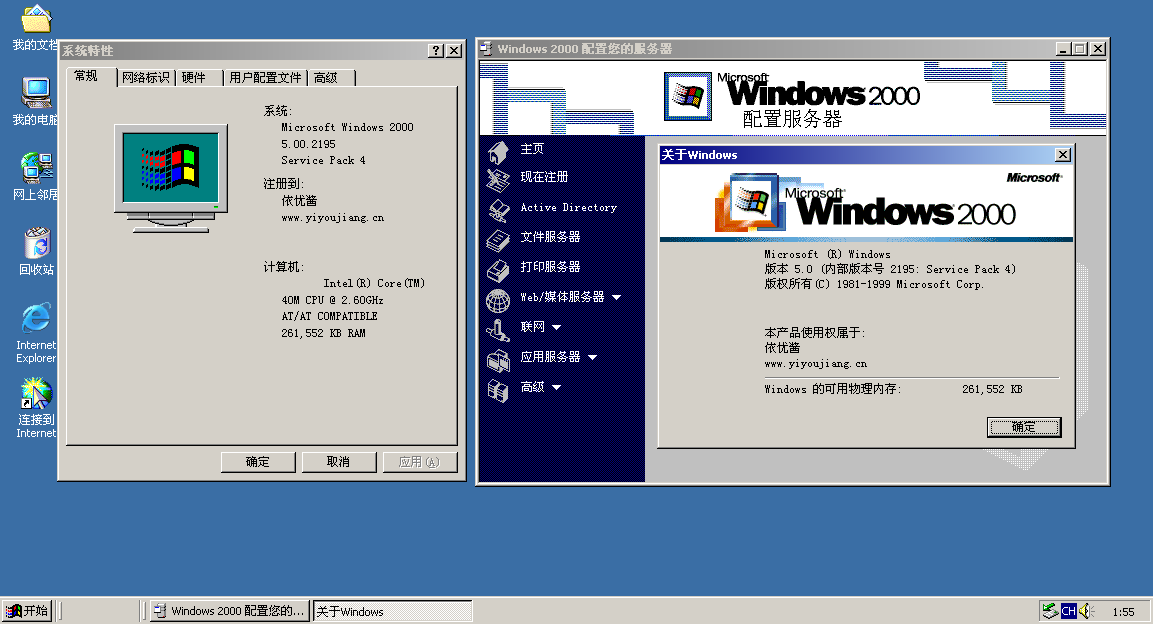Screen dimensions: 1153x624
Task: Open the Active Directory sidebar icon
Action: 498,210
